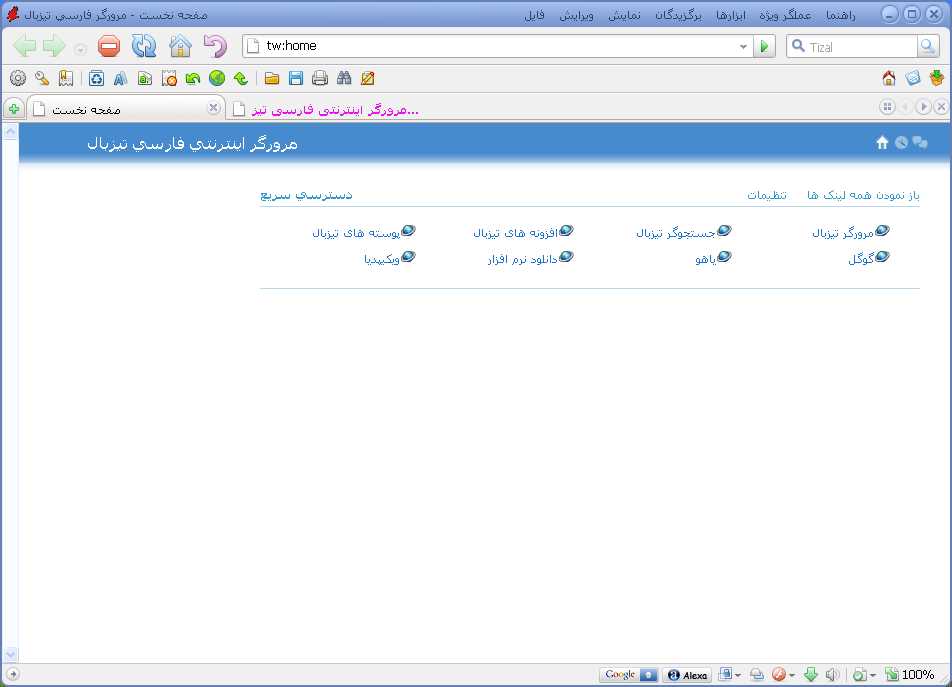This screenshot has width=952, height=687.
Task: Open the یاهو quick link
Action: coord(713,259)
